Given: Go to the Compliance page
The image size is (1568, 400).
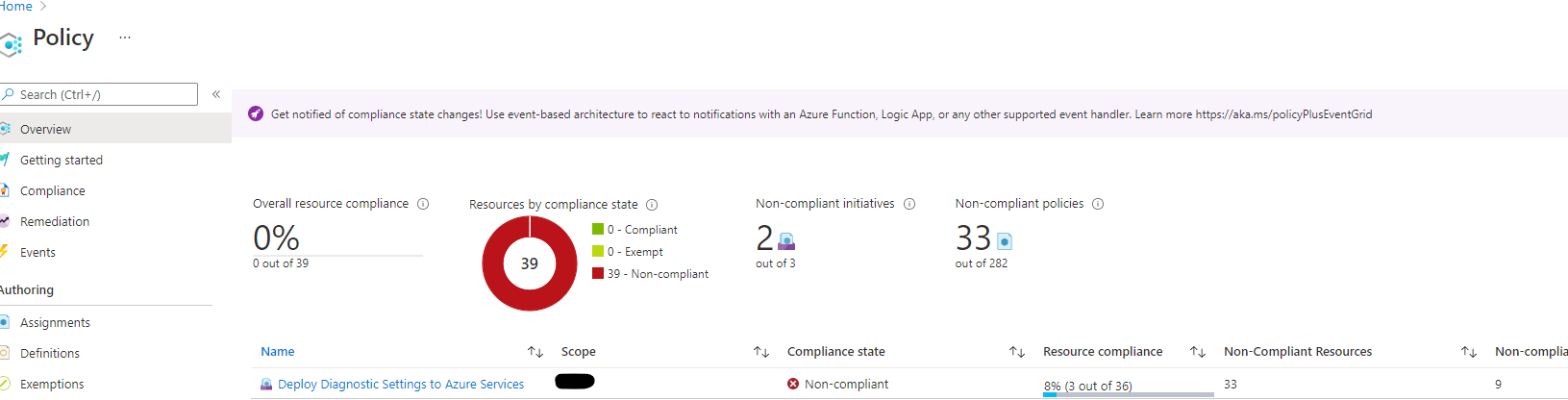Looking at the screenshot, I should coord(53,190).
